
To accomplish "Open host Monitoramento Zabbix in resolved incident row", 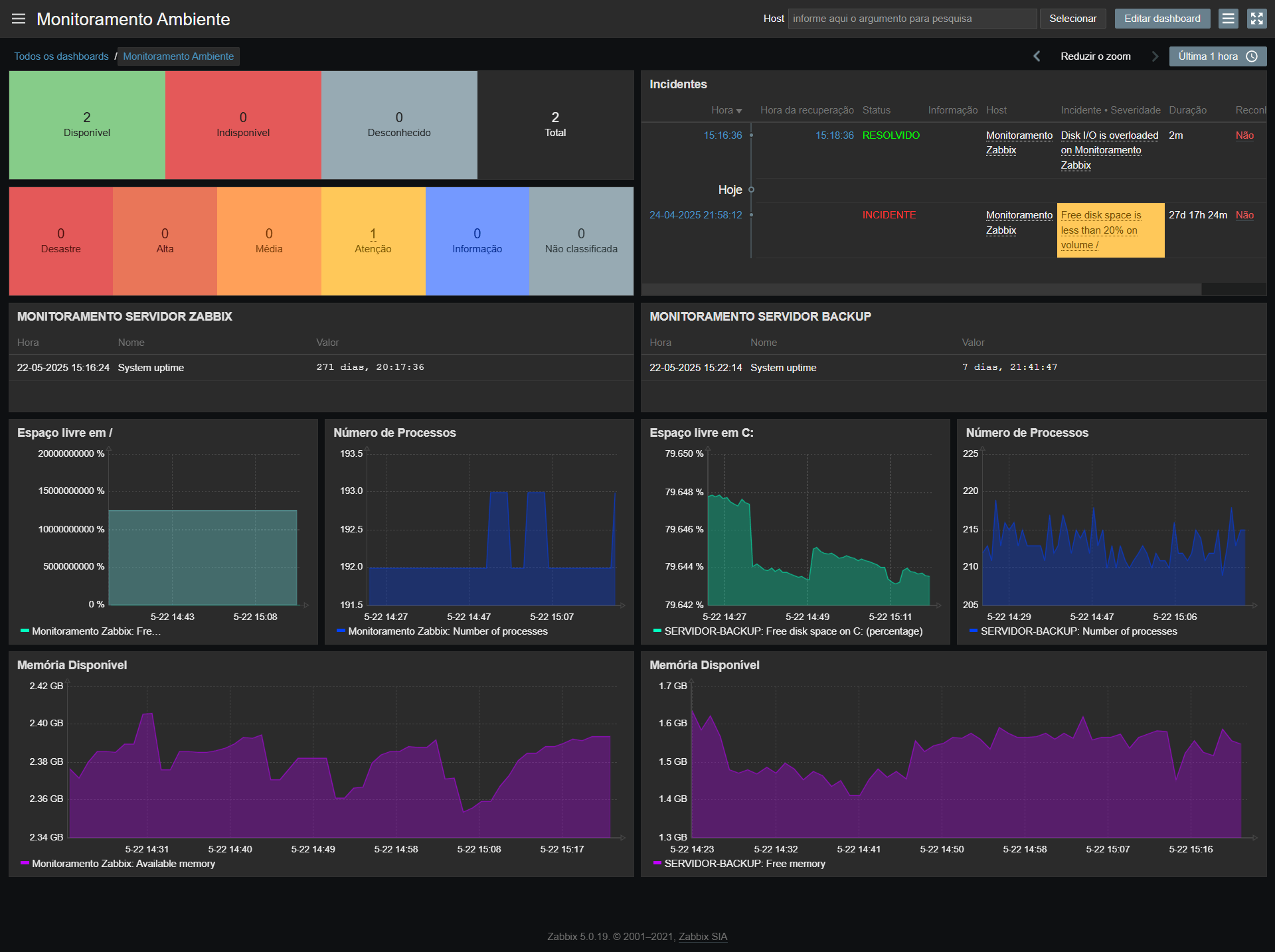I will pos(1019,143).
